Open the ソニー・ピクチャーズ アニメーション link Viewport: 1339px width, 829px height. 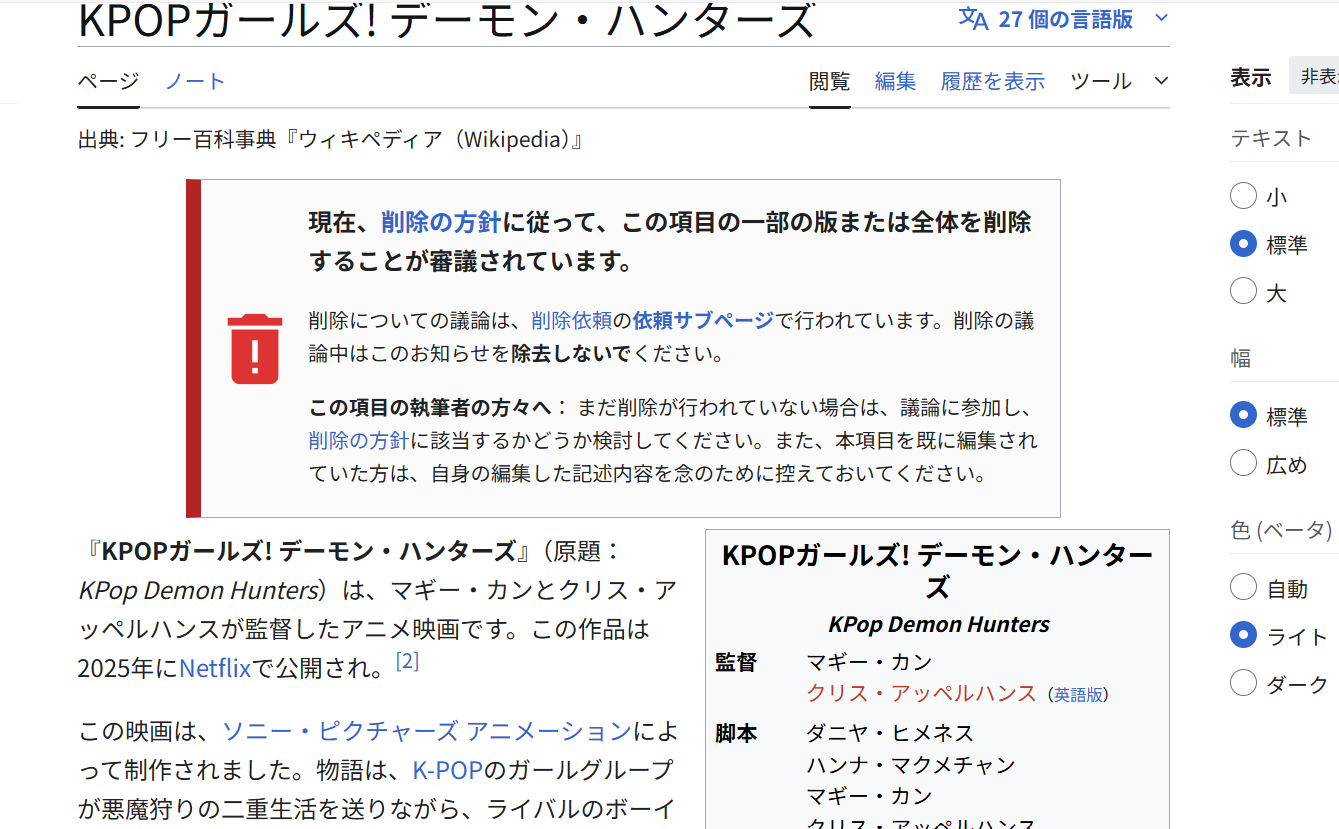426,731
